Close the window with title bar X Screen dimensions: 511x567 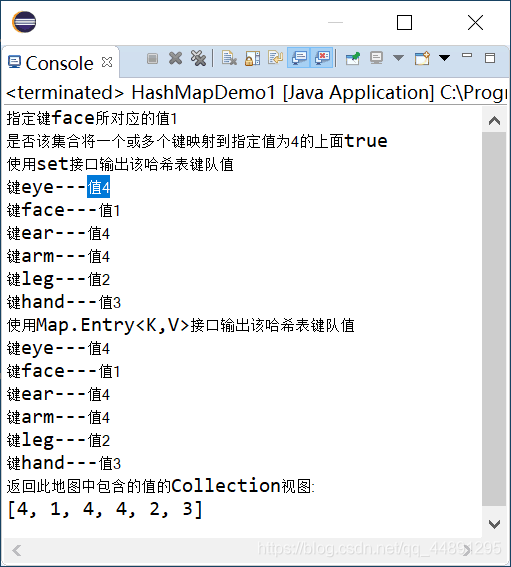pos(475,22)
